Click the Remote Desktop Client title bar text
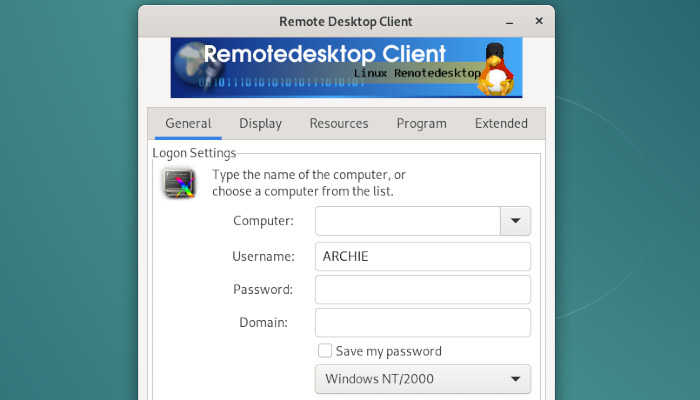This screenshot has height=400, width=700. (x=346, y=21)
